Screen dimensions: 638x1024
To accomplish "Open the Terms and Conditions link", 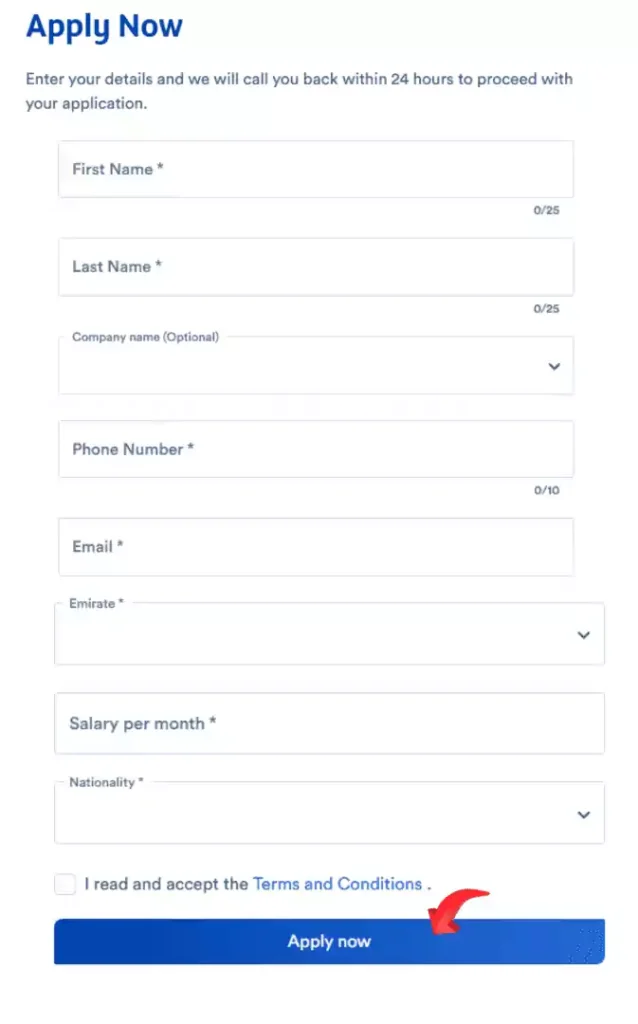I will click(337, 884).
